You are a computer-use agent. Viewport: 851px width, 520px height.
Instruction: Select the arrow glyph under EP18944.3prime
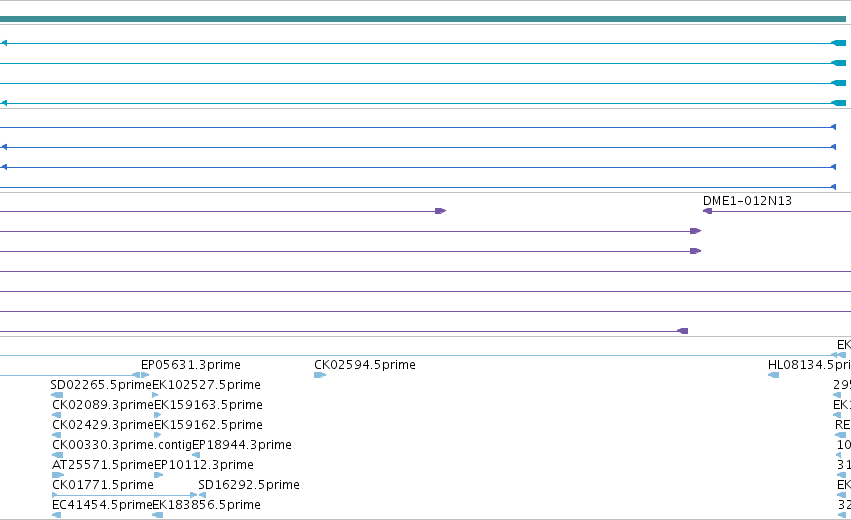[x=196, y=455]
